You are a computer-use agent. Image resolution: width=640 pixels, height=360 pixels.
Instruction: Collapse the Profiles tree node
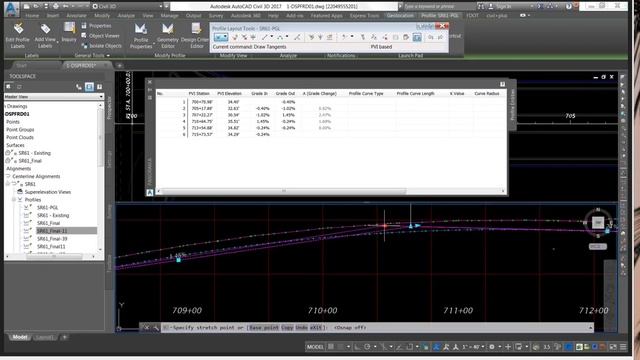click(14, 200)
